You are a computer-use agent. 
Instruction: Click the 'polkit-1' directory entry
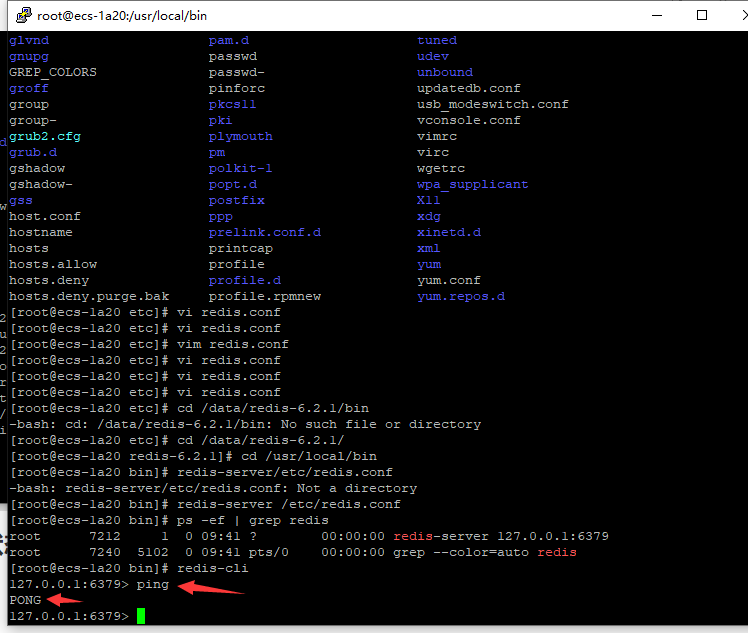pyautogui.click(x=240, y=168)
